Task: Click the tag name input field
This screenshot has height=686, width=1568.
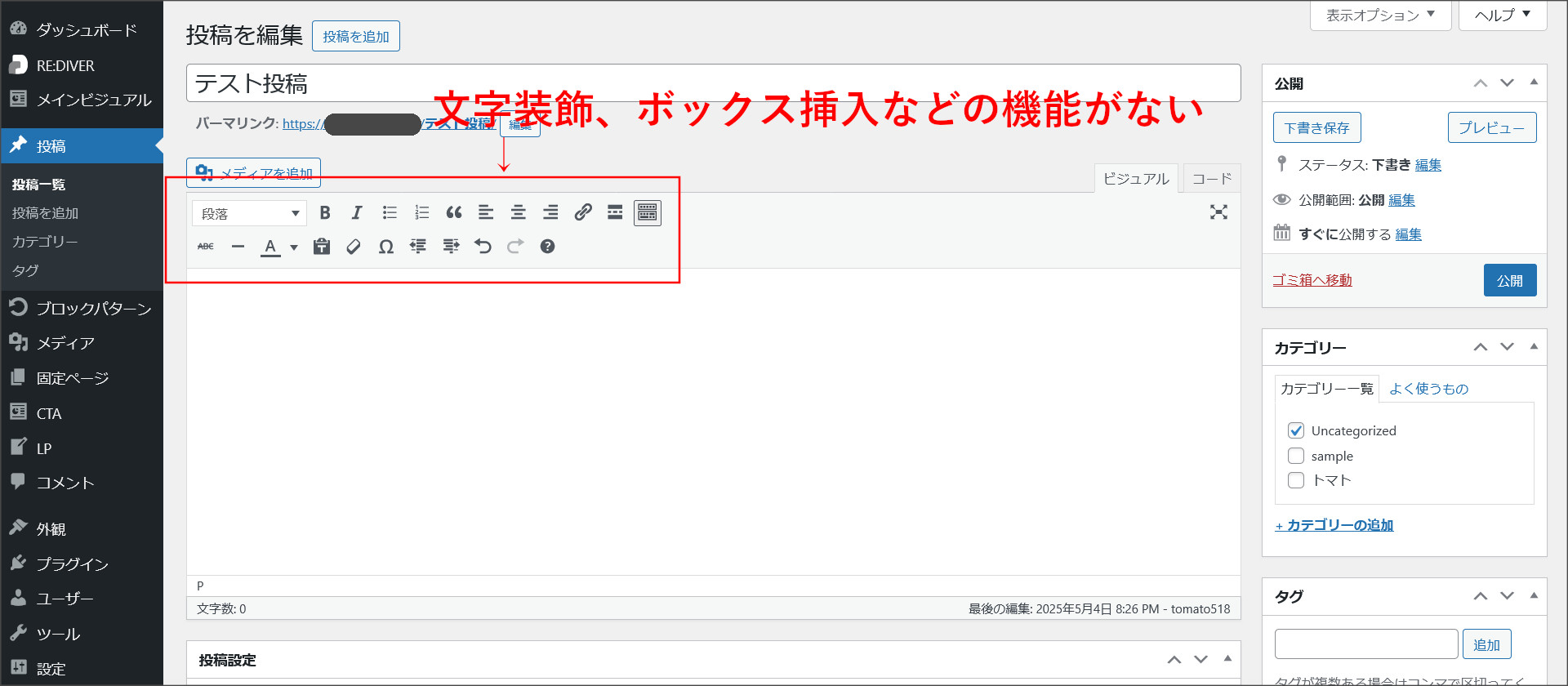Action: [1365, 644]
